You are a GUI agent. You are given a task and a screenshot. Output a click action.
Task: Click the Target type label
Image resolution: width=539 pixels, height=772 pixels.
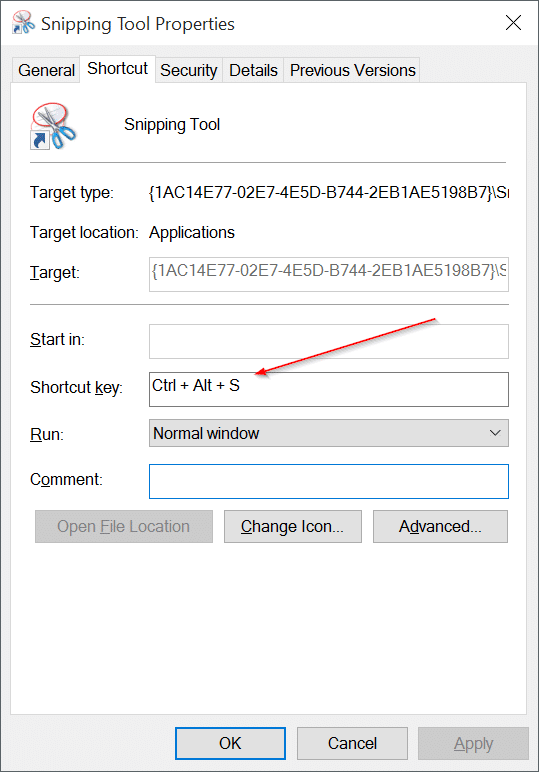72,193
